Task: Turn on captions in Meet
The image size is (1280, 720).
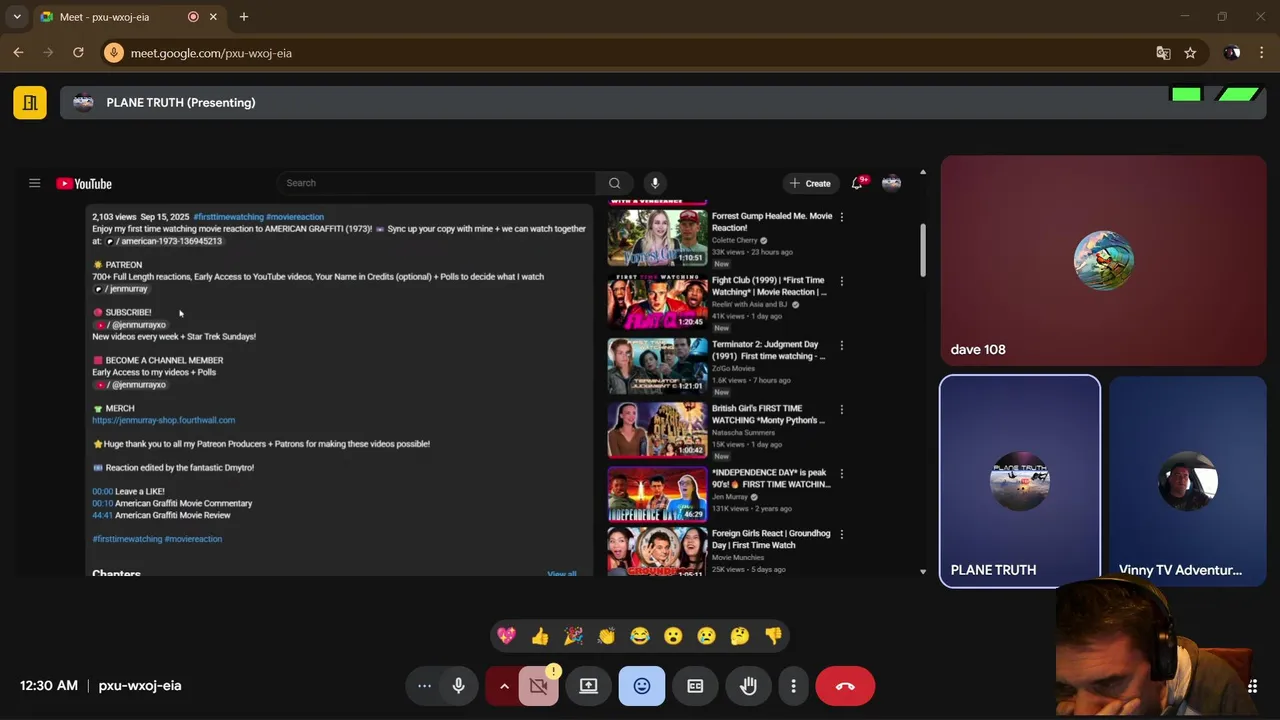Action: click(x=695, y=686)
